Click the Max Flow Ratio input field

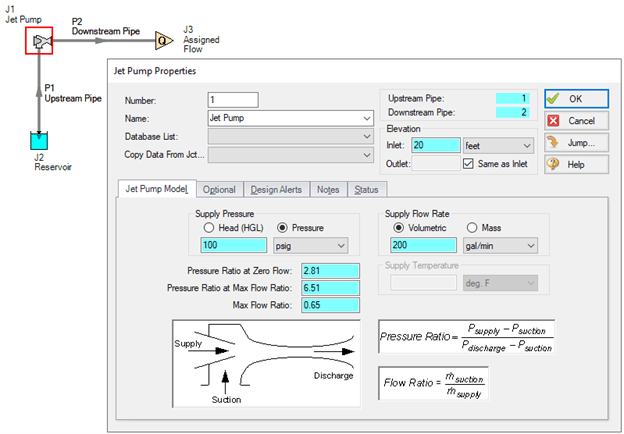tap(330, 304)
